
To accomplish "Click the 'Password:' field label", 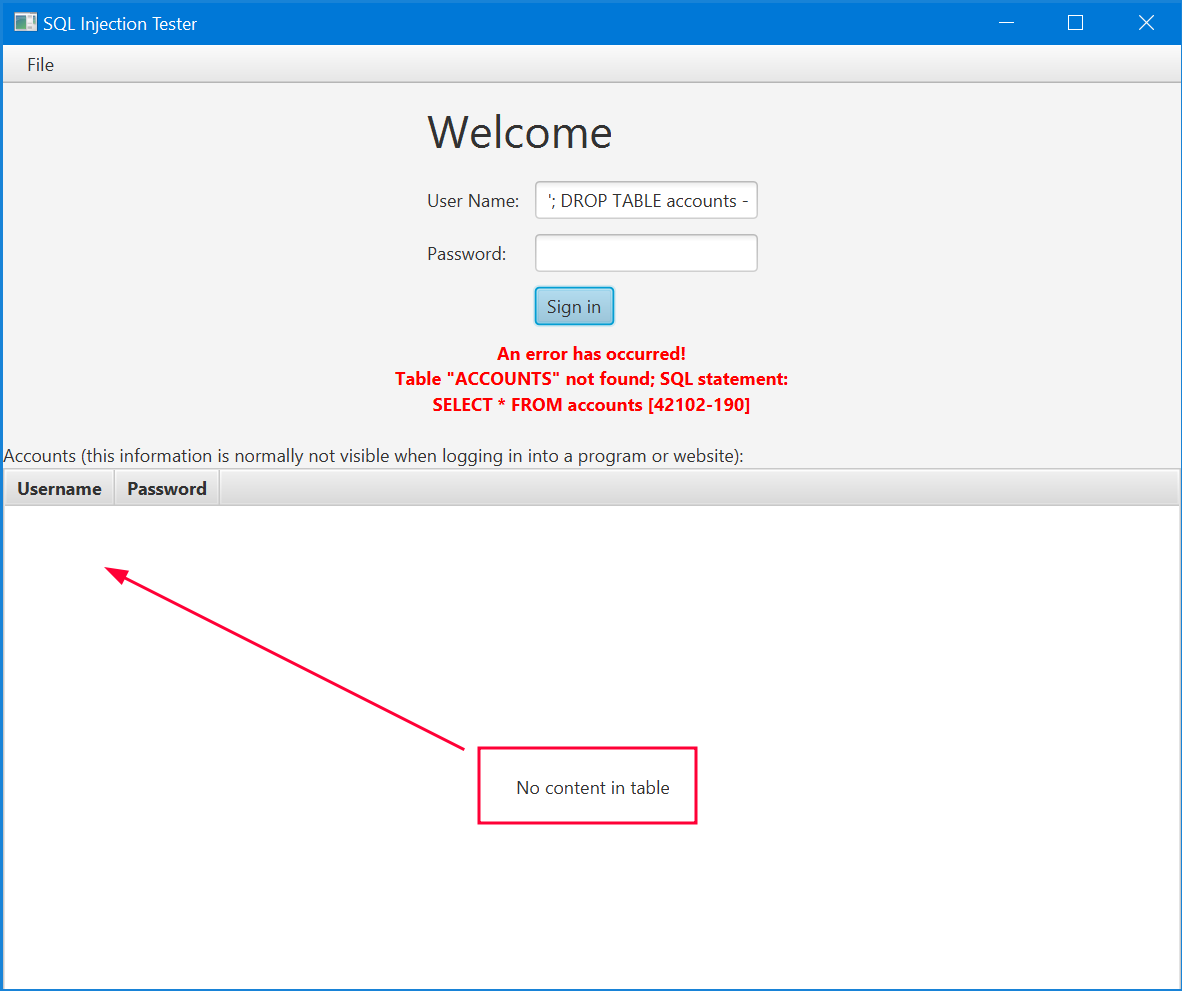I will pyautogui.click(x=467, y=254).
